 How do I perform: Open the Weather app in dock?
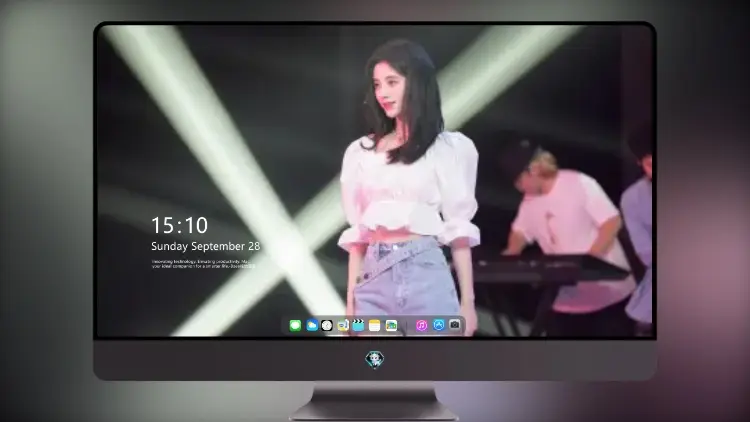[x=312, y=325]
